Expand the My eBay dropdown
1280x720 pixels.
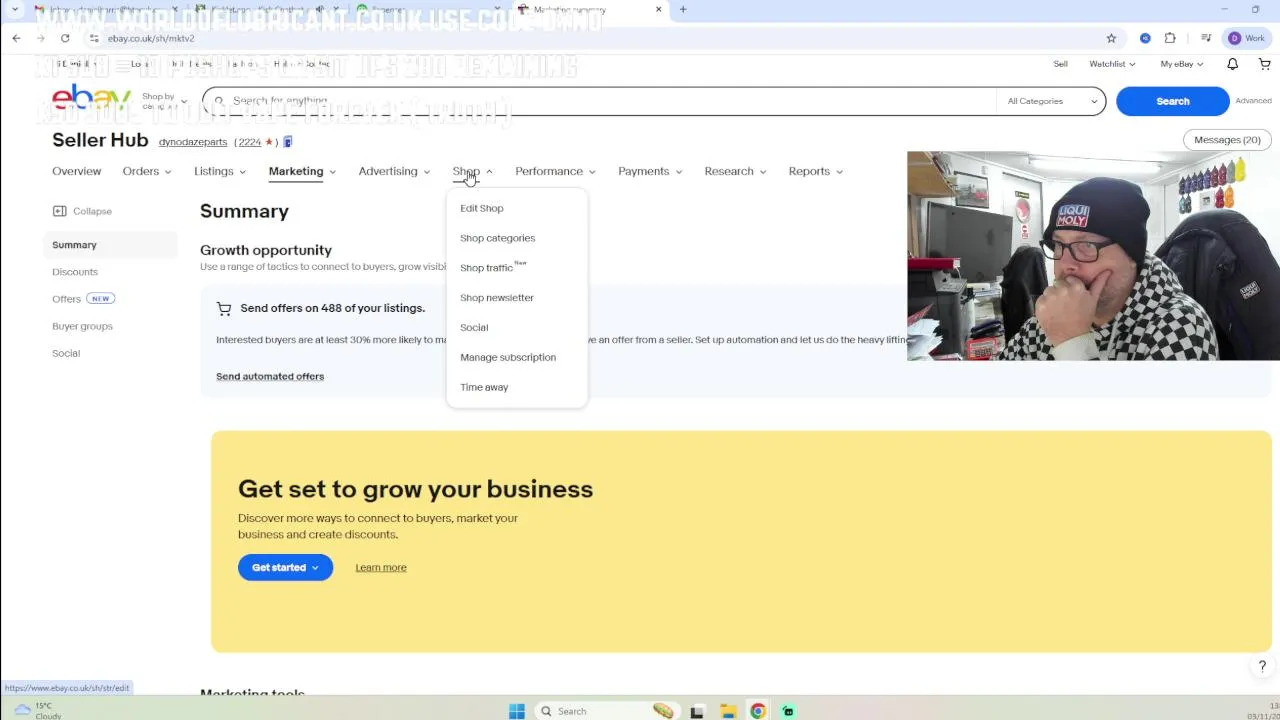coord(1181,64)
